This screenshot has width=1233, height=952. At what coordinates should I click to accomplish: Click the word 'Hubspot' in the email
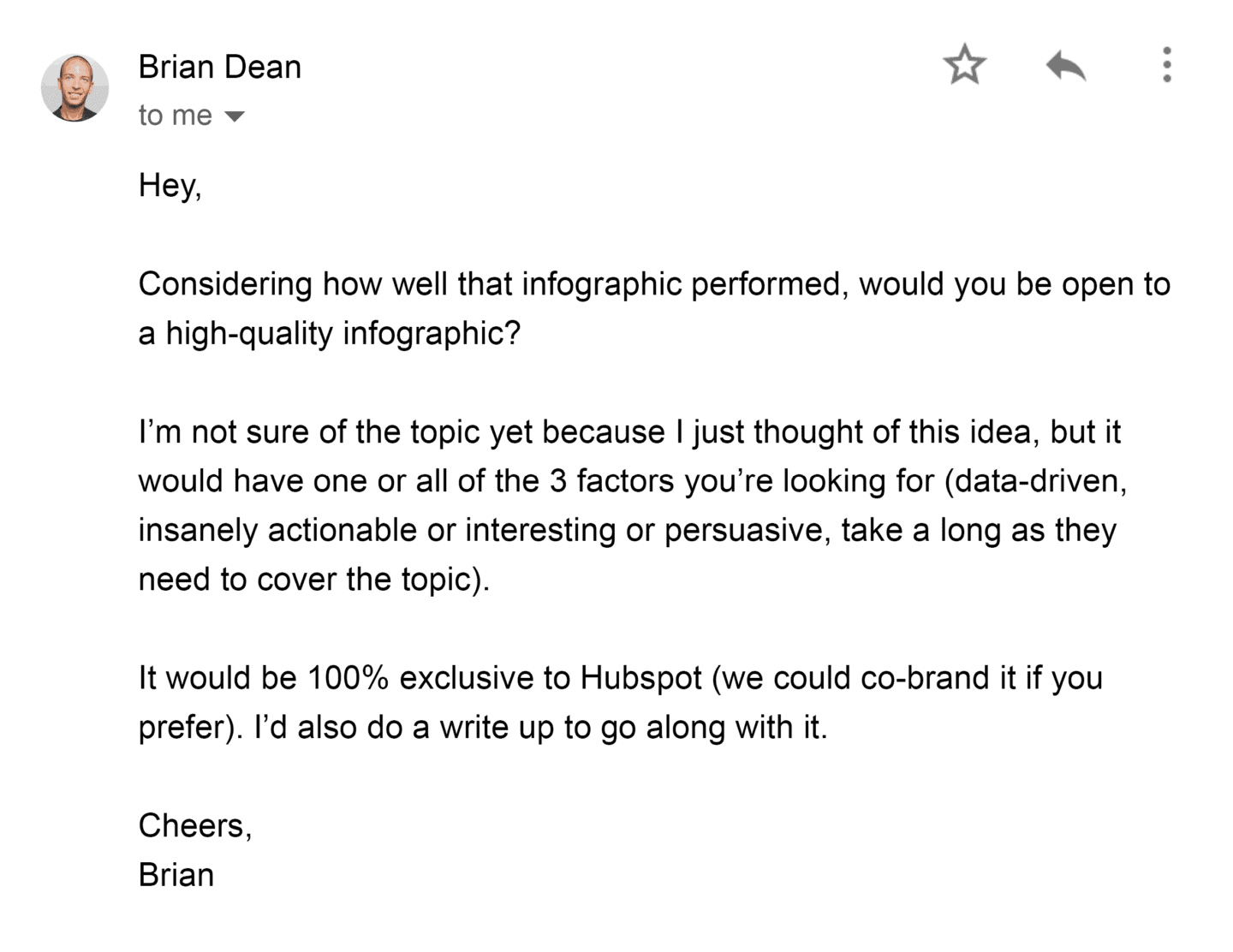[x=641, y=678]
